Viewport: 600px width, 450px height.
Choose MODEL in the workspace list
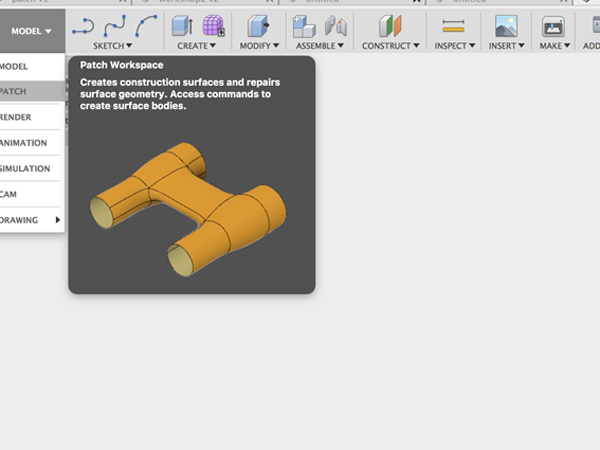[x=32, y=67]
